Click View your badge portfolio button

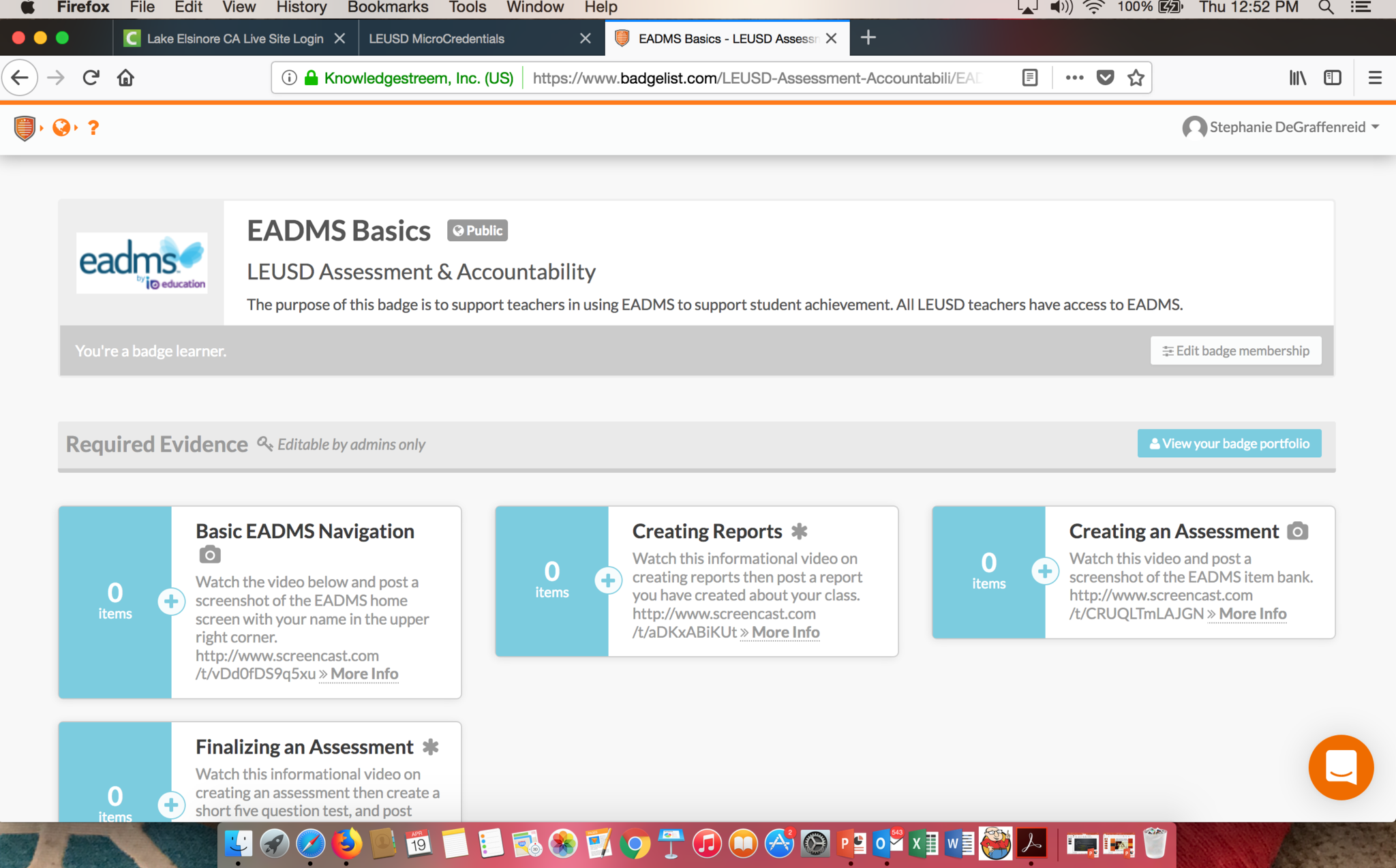1228,444
